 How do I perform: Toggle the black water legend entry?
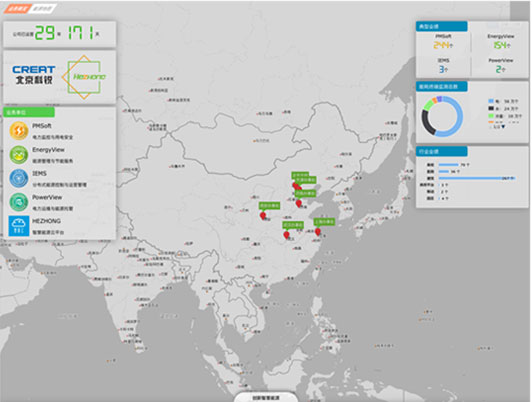[503, 109]
